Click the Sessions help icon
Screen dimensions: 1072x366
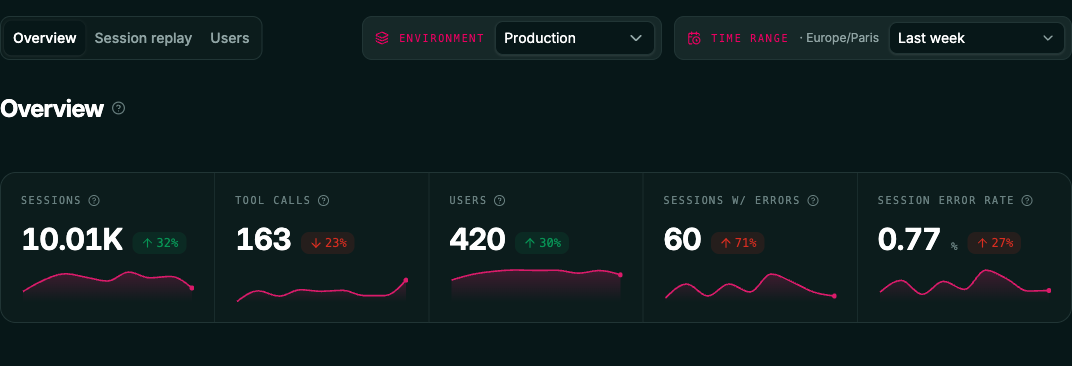pos(94,200)
